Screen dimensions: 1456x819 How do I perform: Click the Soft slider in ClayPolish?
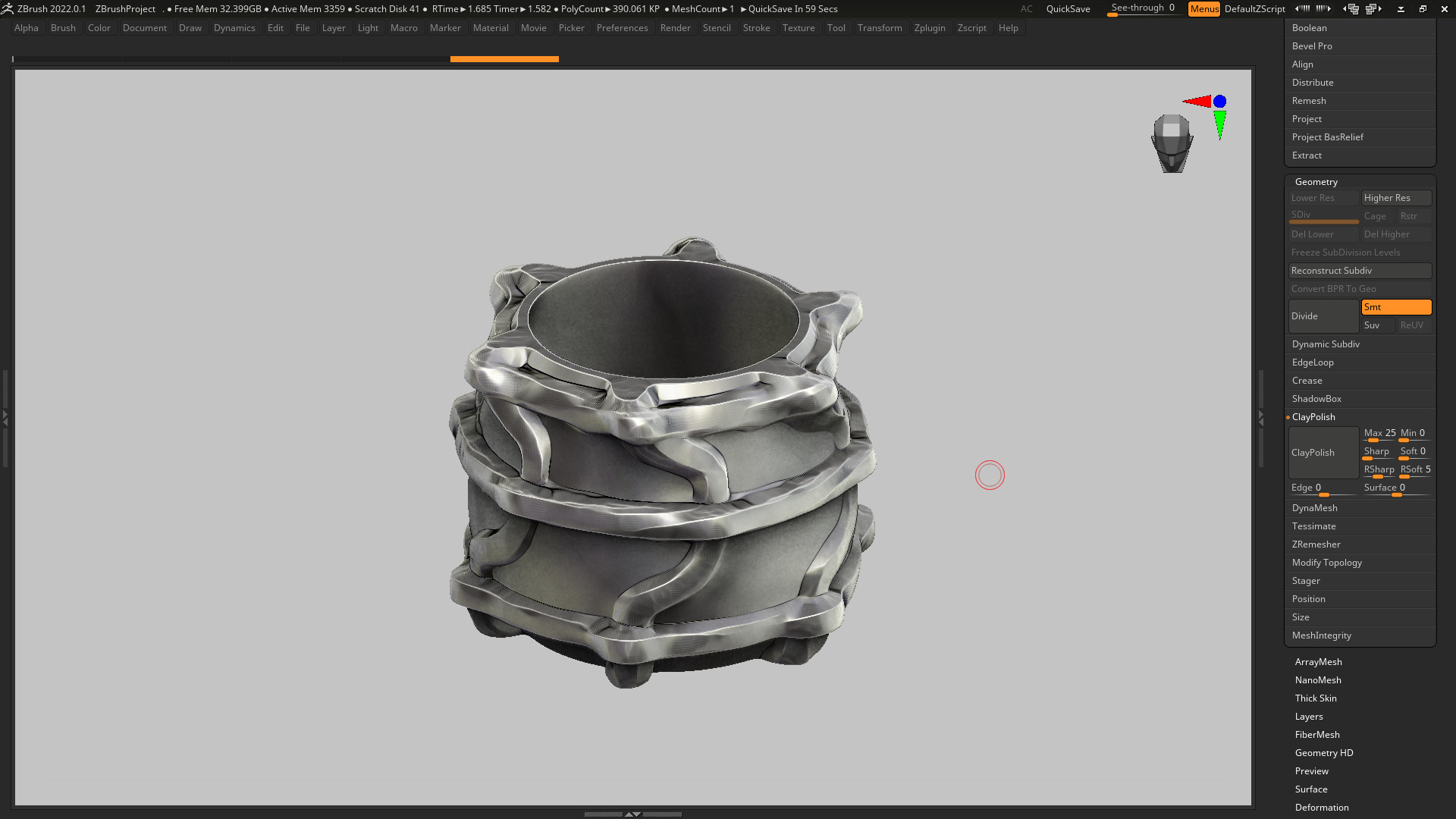(1415, 452)
